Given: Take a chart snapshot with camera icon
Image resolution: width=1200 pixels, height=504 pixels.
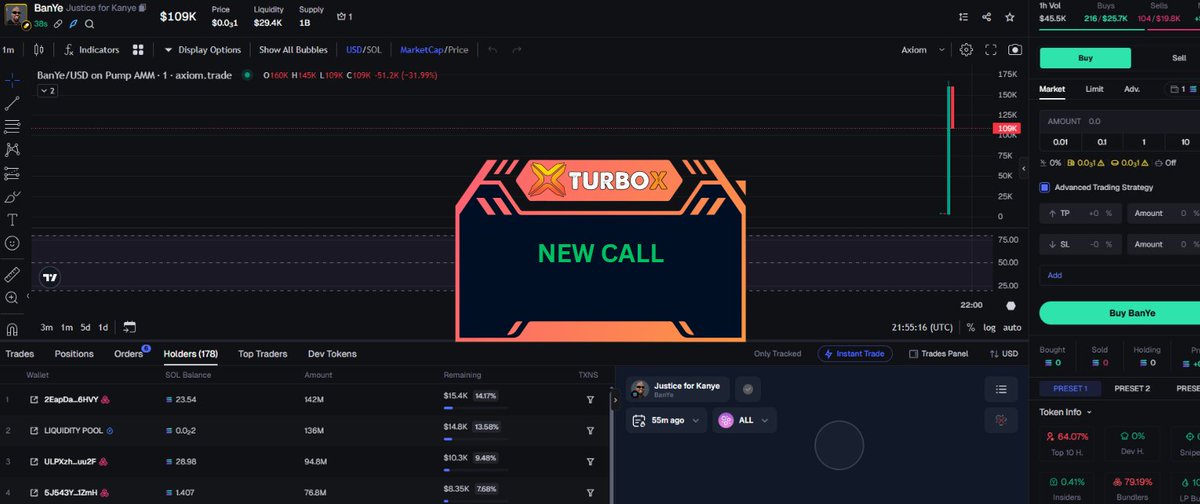Looking at the screenshot, I should click(x=1015, y=49).
